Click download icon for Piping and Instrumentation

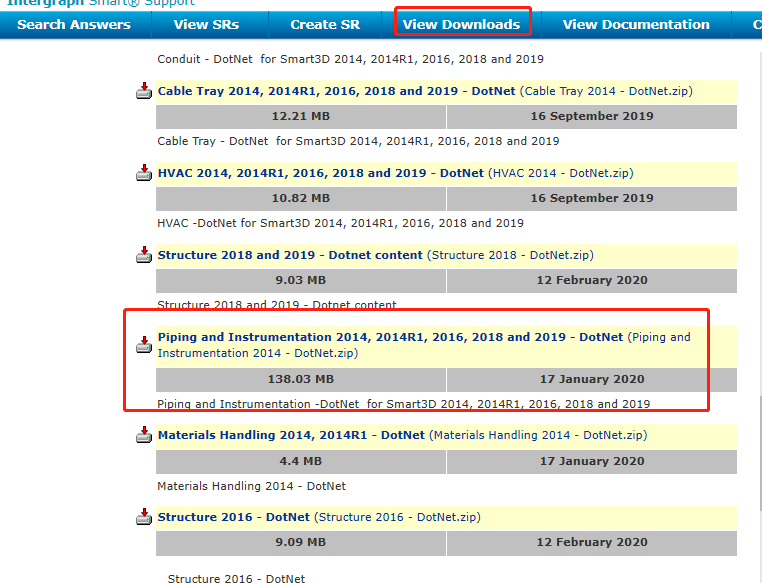[144, 345]
